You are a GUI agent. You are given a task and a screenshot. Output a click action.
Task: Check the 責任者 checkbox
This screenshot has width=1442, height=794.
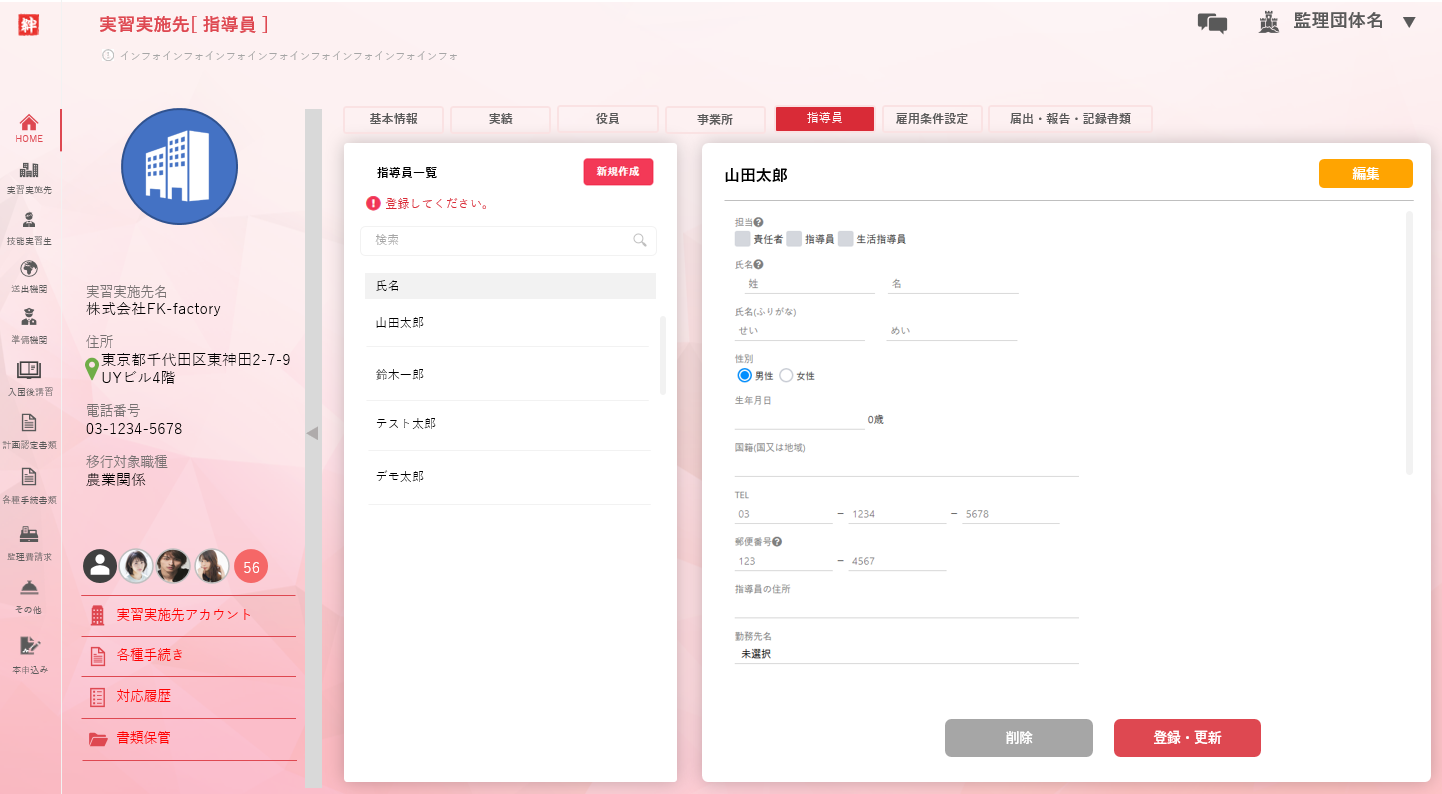click(x=742, y=239)
